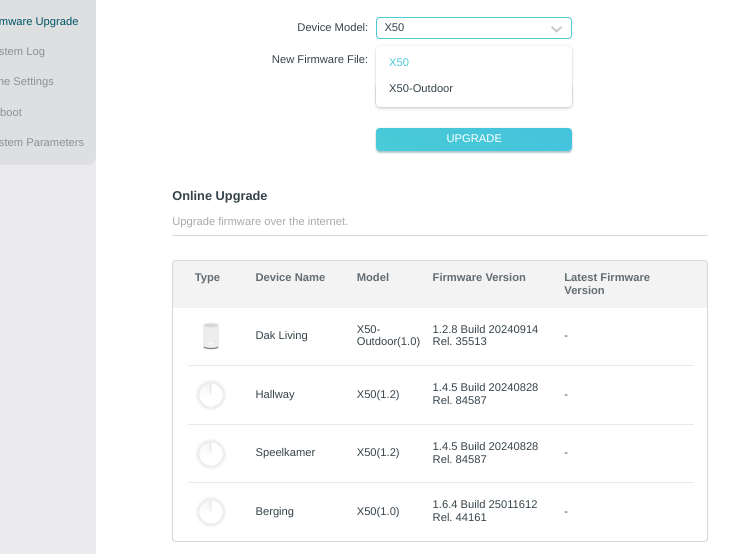Open the Firmware Upgrade sidebar item
732x554 pixels.
tap(40, 21)
